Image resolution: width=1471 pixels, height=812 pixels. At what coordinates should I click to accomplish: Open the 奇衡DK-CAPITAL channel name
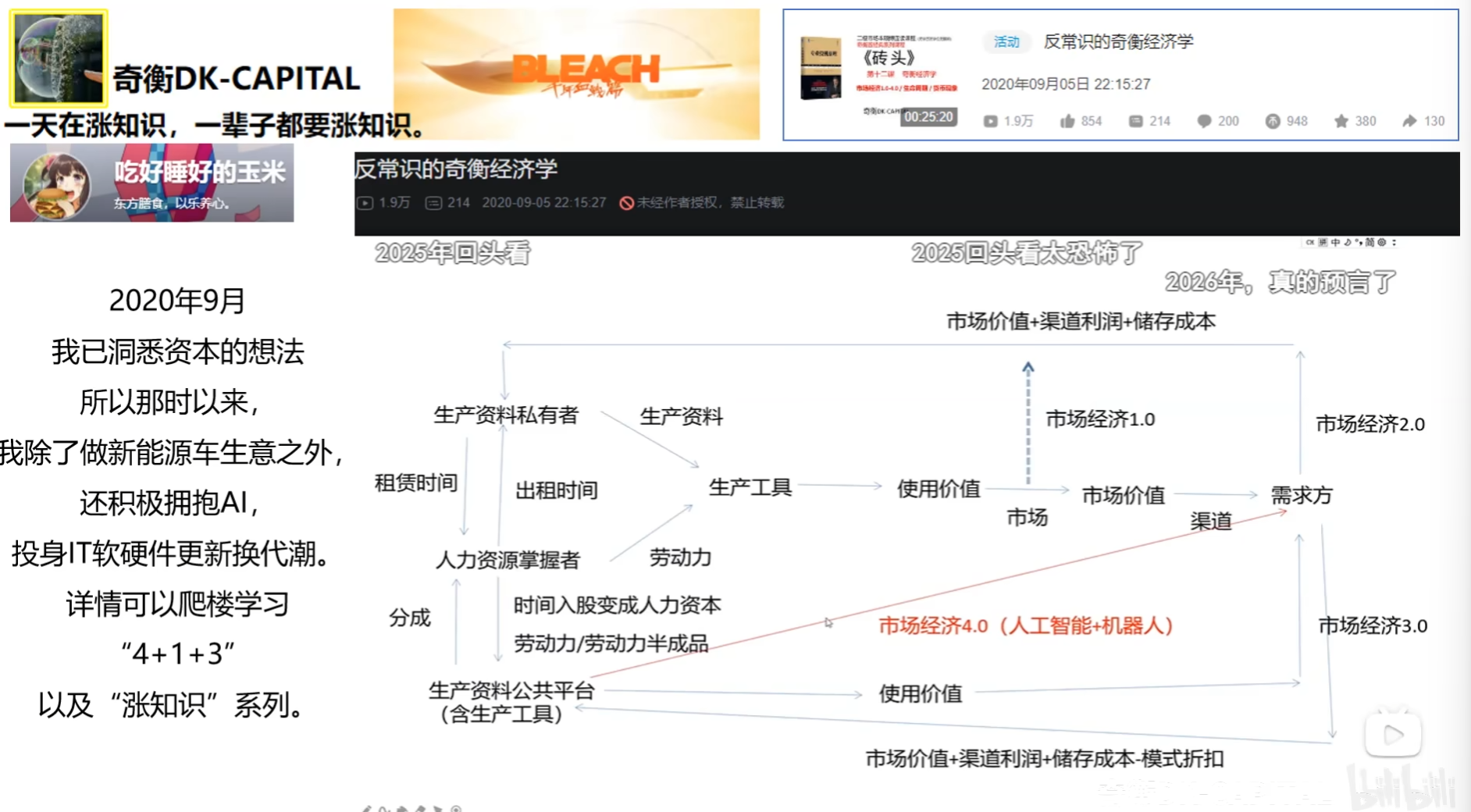pyautogui.click(x=237, y=79)
